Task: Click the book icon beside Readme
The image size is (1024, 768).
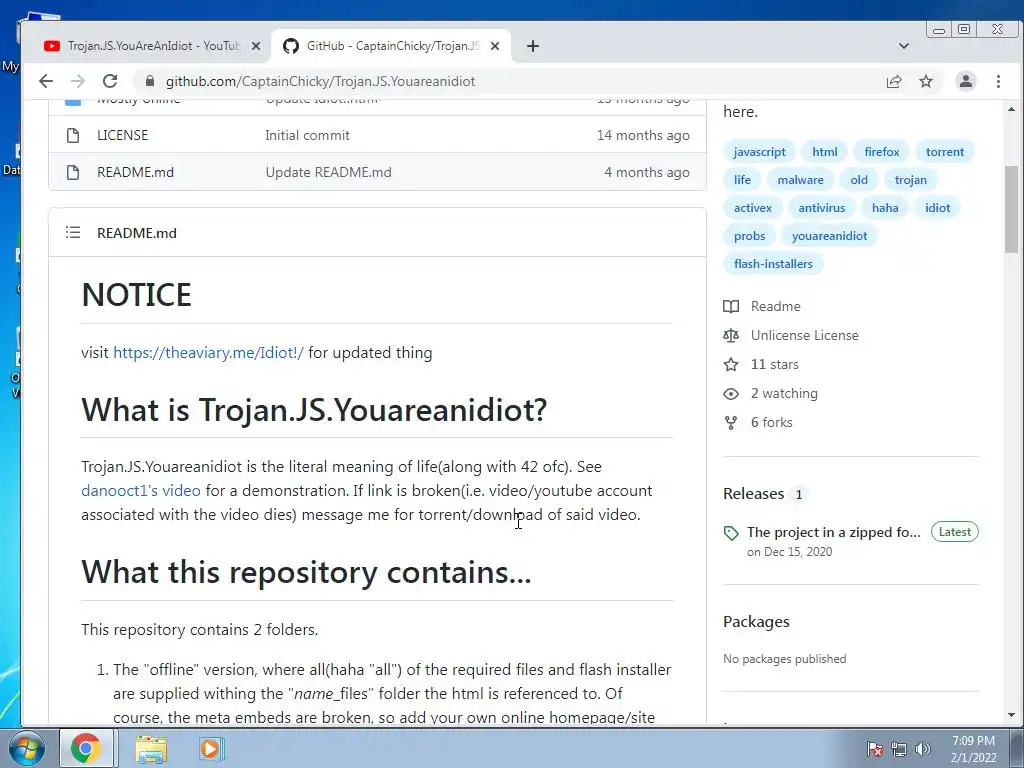Action: (731, 306)
